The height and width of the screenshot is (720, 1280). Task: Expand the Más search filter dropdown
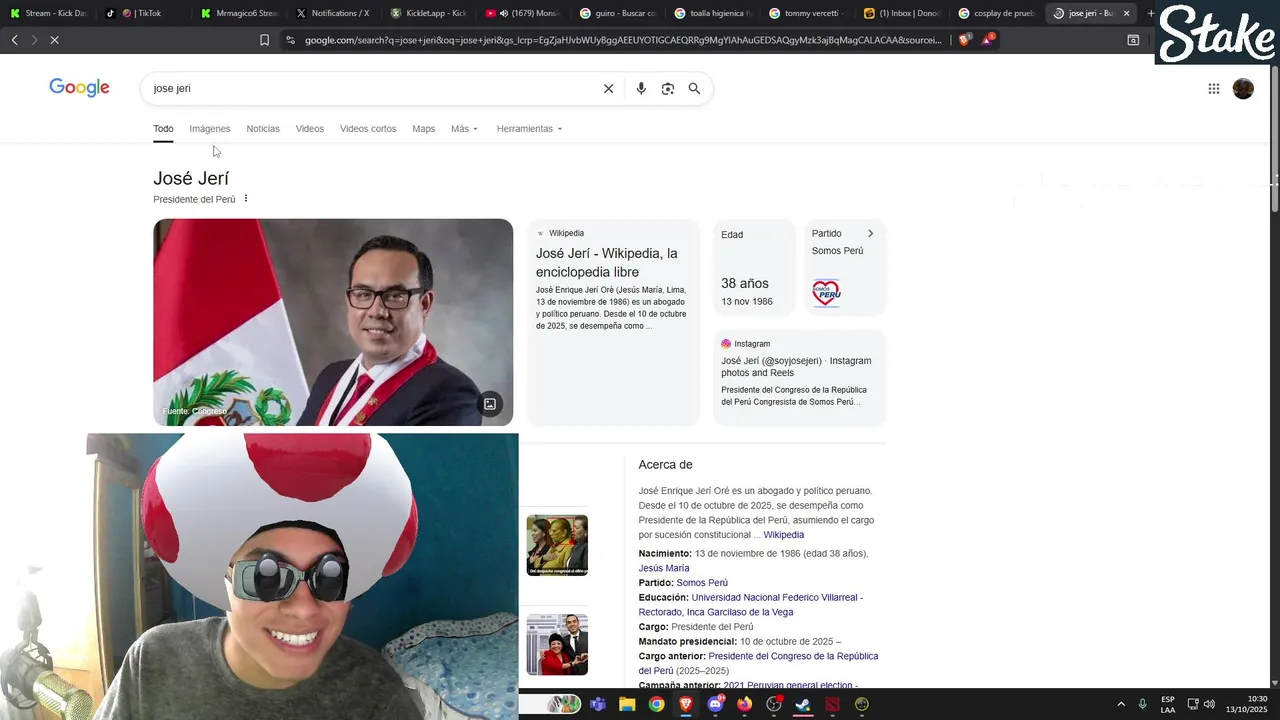coord(464,129)
